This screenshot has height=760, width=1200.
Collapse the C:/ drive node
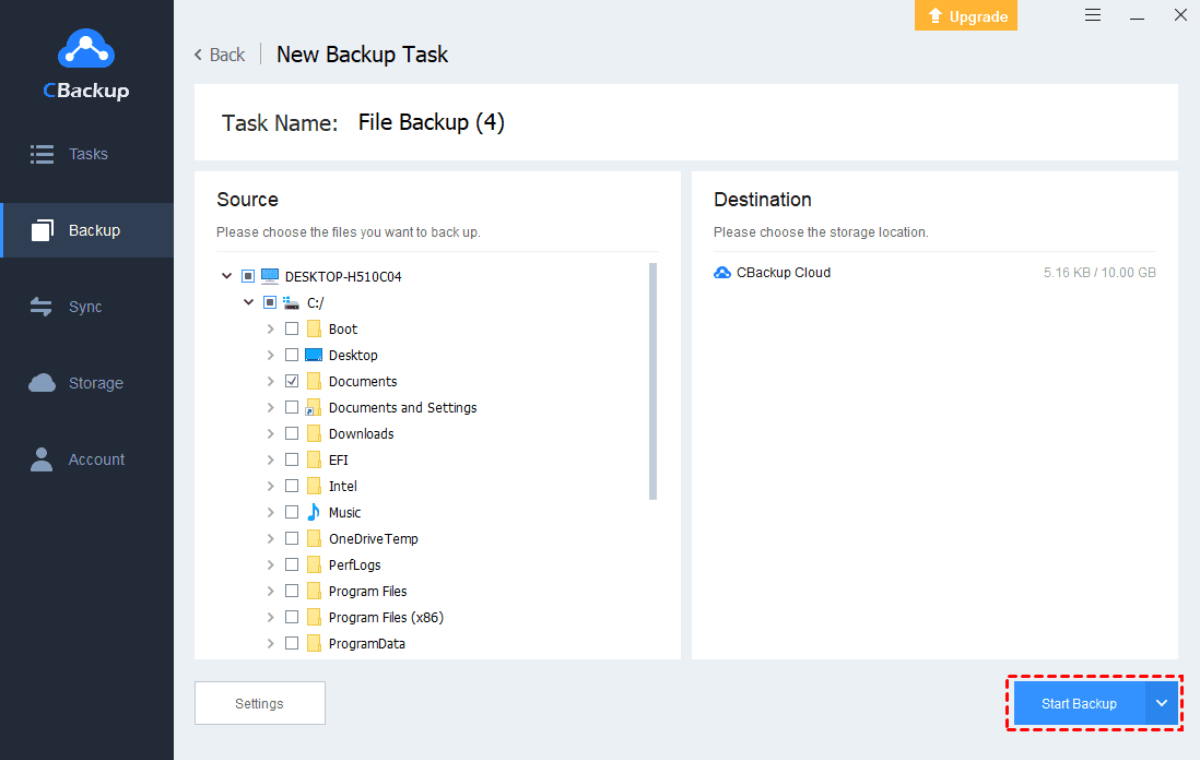click(248, 302)
